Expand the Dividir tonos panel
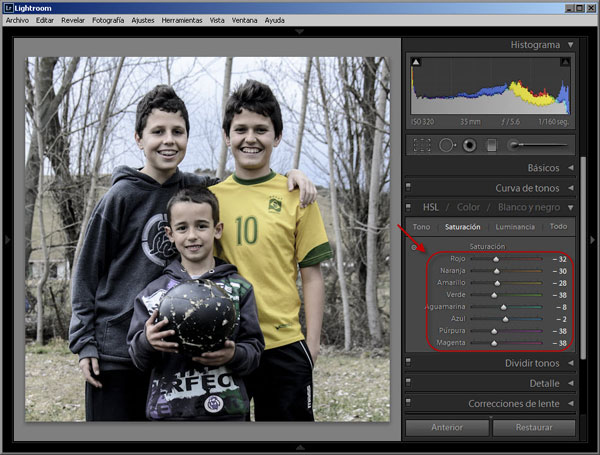The image size is (600, 455). click(x=571, y=363)
